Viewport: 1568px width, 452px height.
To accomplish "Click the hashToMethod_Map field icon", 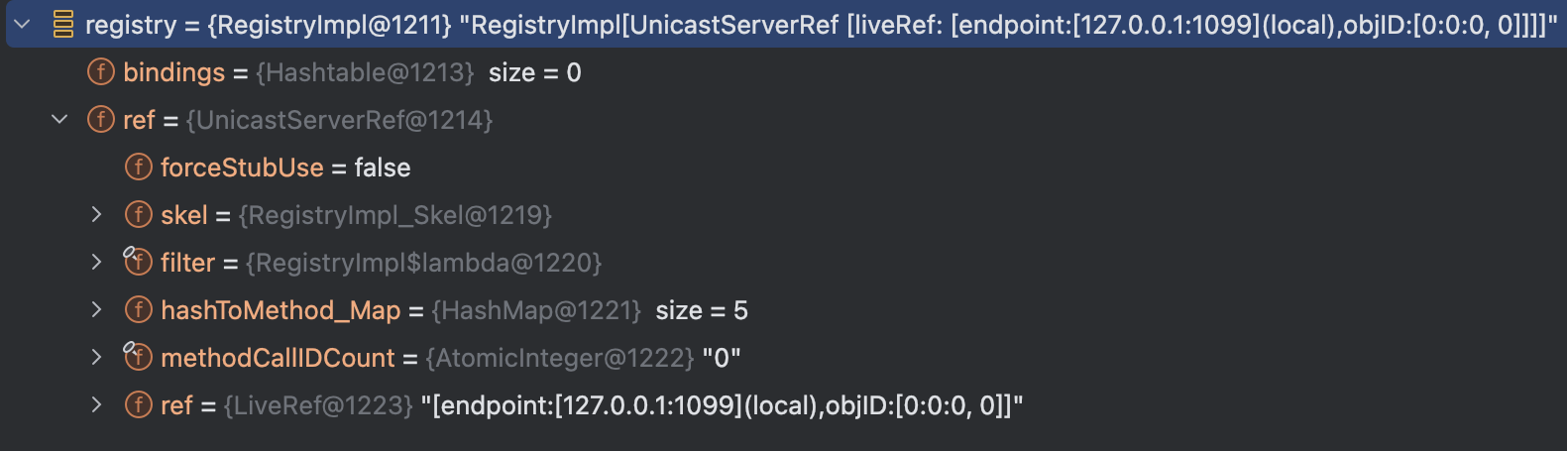I will click(x=139, y=310).
